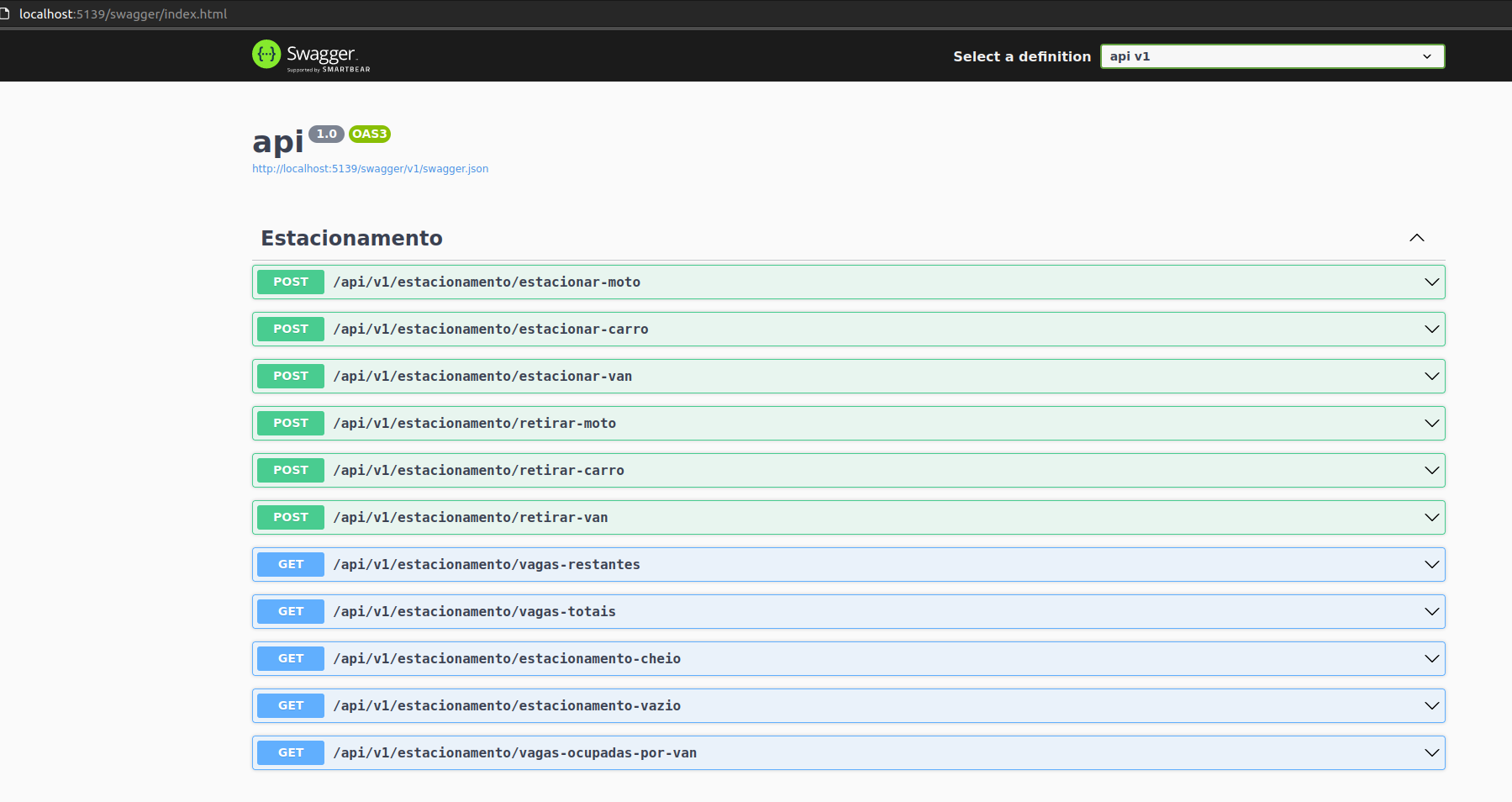Click the POST badge for estacionar-moto
The image size is (1512, 802).
click(291, 282)
